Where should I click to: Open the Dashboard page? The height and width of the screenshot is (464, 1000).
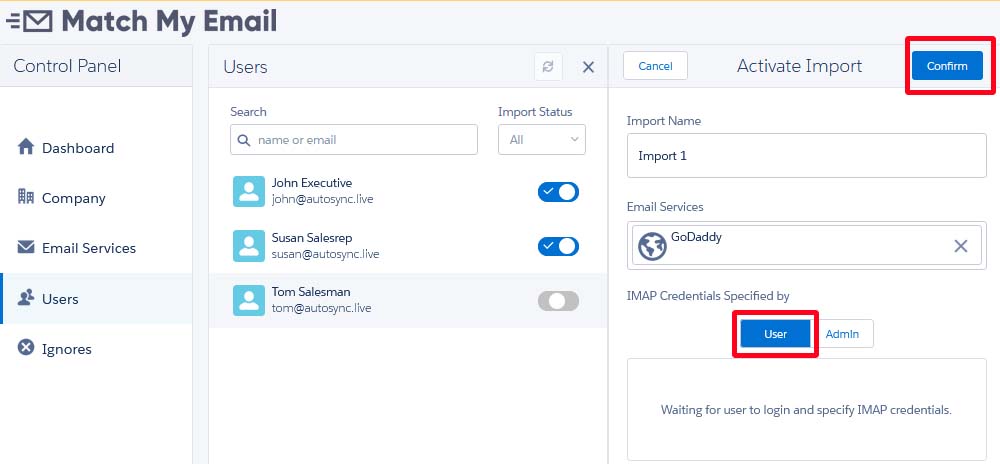pyautogui.click(x=77, y=148)
